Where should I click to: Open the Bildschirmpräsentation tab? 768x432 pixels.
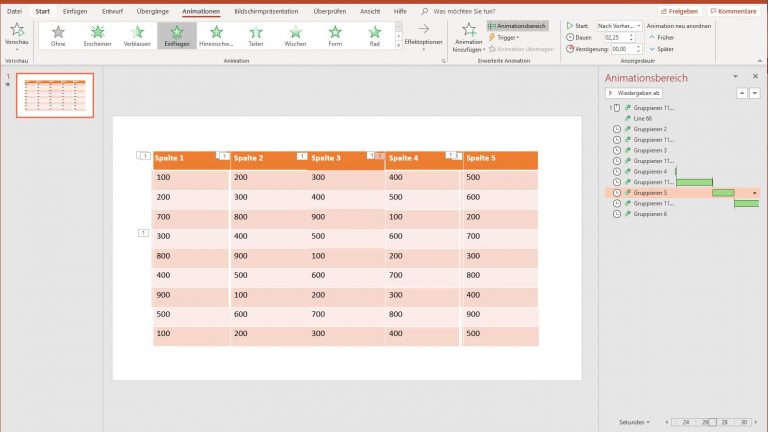(x=266, y=11)
